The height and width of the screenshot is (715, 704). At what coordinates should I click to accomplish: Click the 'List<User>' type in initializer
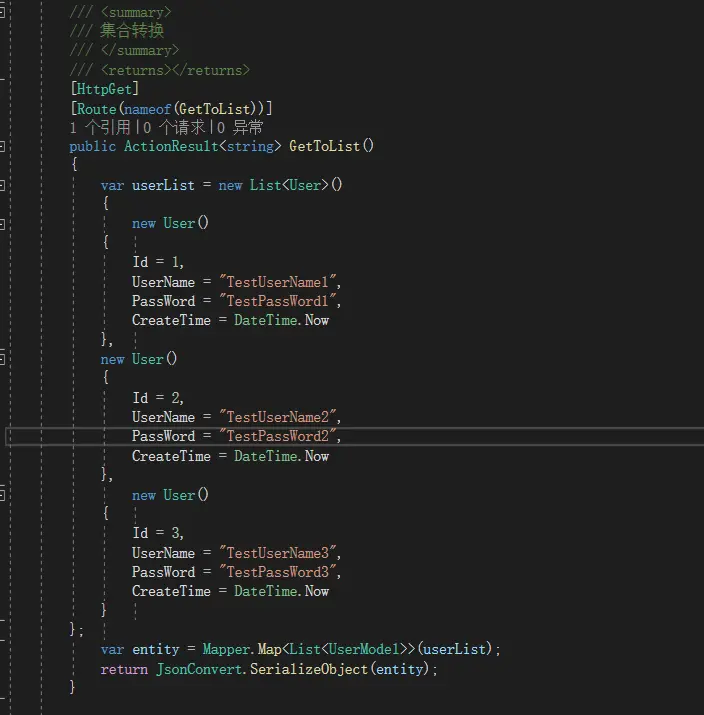(289, 185)
